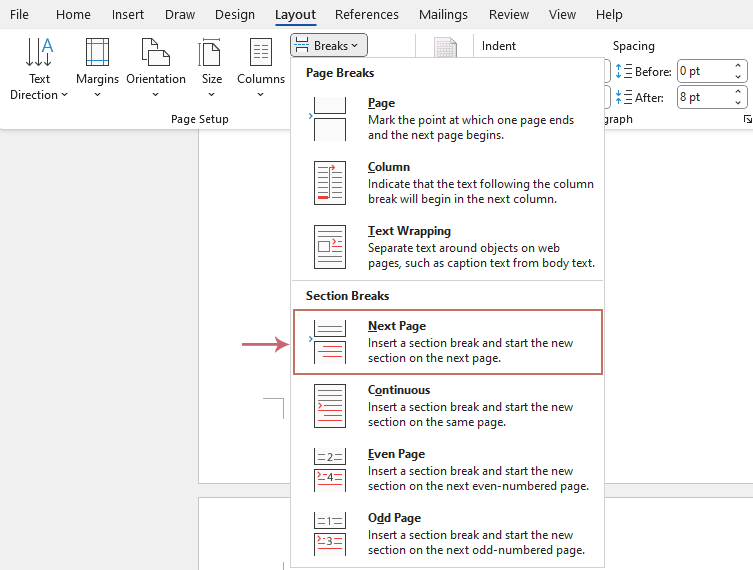Insert an Odd Page section break

(448, 534)
